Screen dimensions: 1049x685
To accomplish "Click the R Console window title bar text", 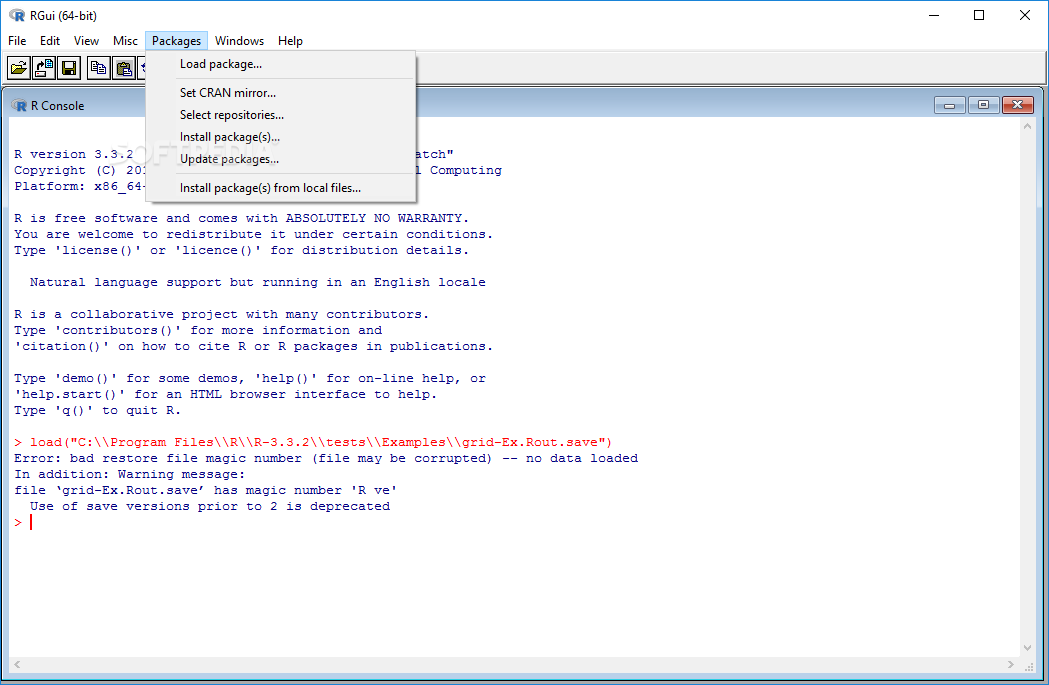I will [58, 106].
